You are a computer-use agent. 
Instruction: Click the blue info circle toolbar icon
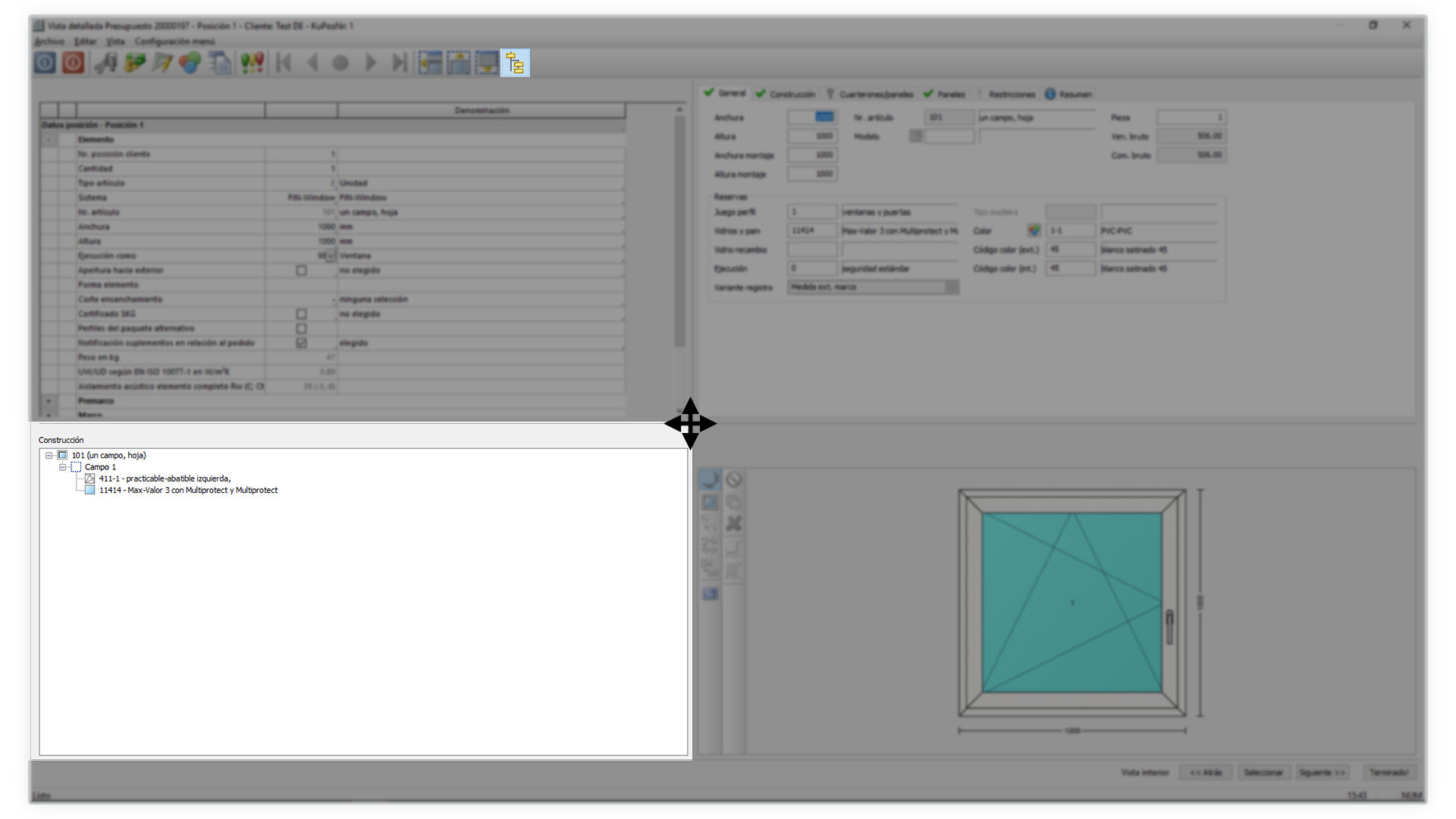coord(45,63)
